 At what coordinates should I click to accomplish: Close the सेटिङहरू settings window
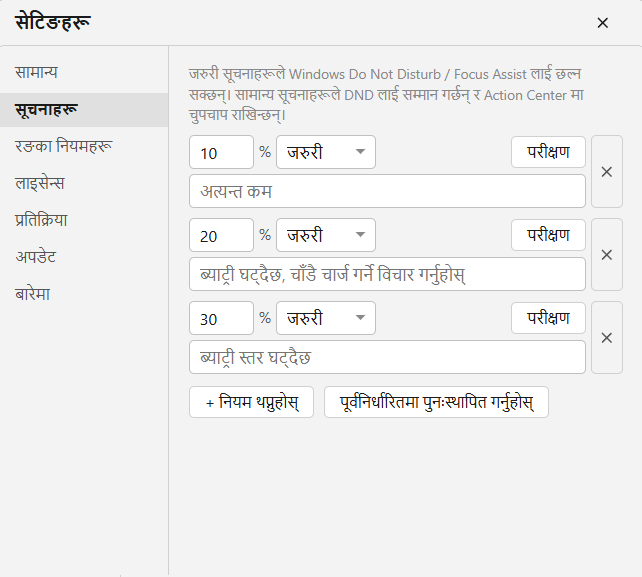click(x=602, y=23)
